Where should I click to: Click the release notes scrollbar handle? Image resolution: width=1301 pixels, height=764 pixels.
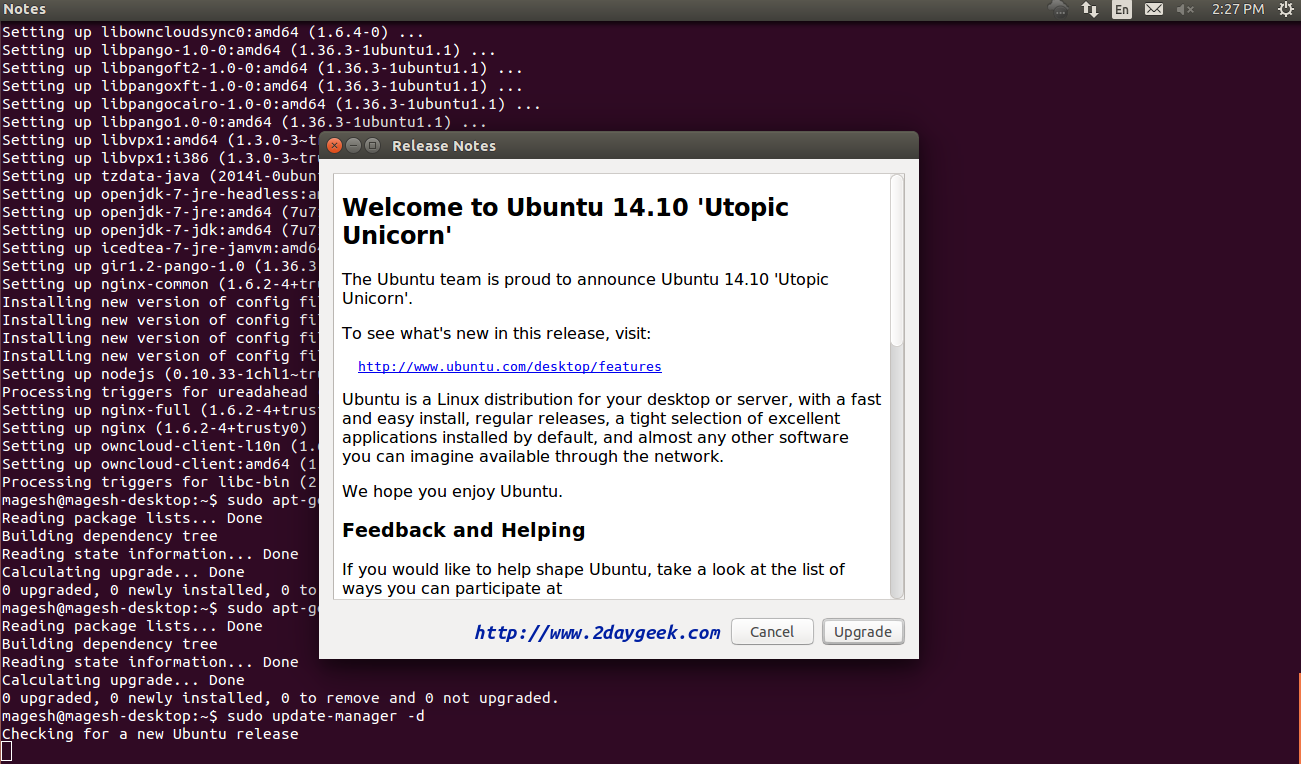click(897, 262)
